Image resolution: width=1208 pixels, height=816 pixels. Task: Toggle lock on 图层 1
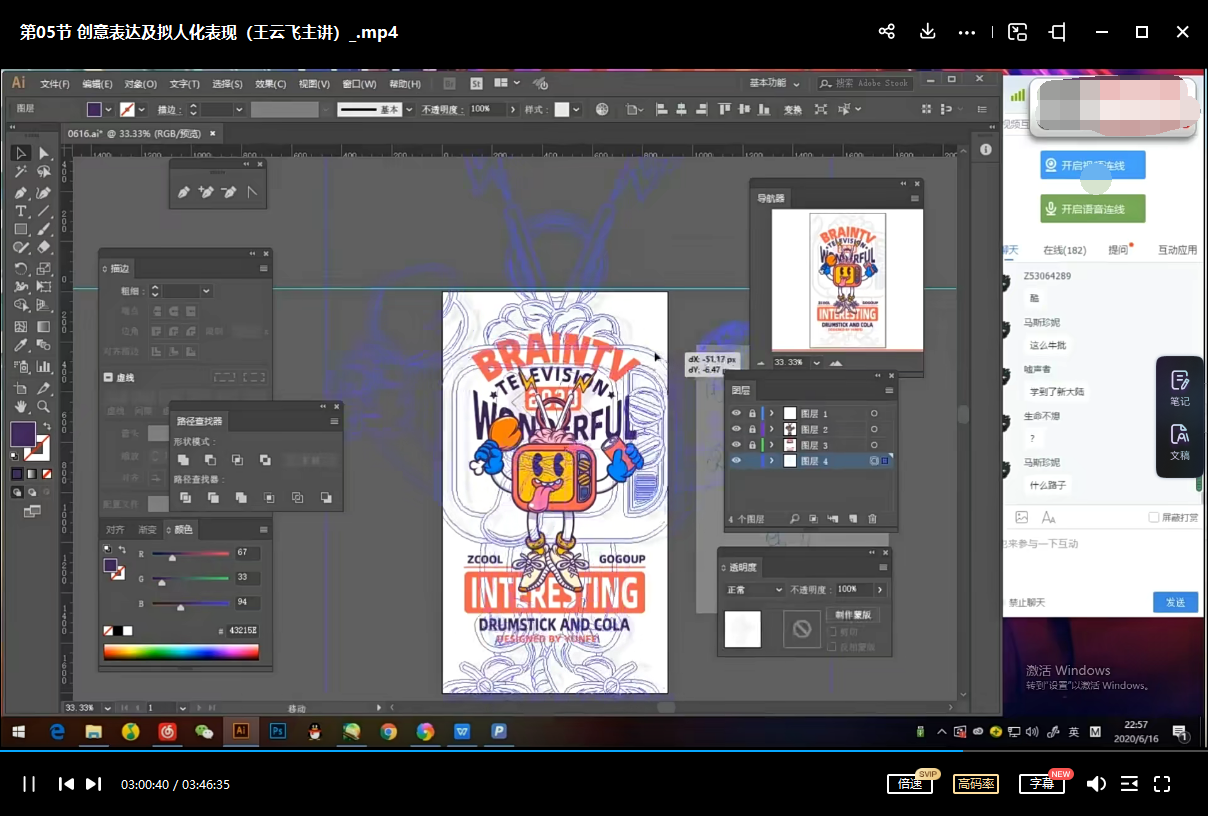coord(752,413)
